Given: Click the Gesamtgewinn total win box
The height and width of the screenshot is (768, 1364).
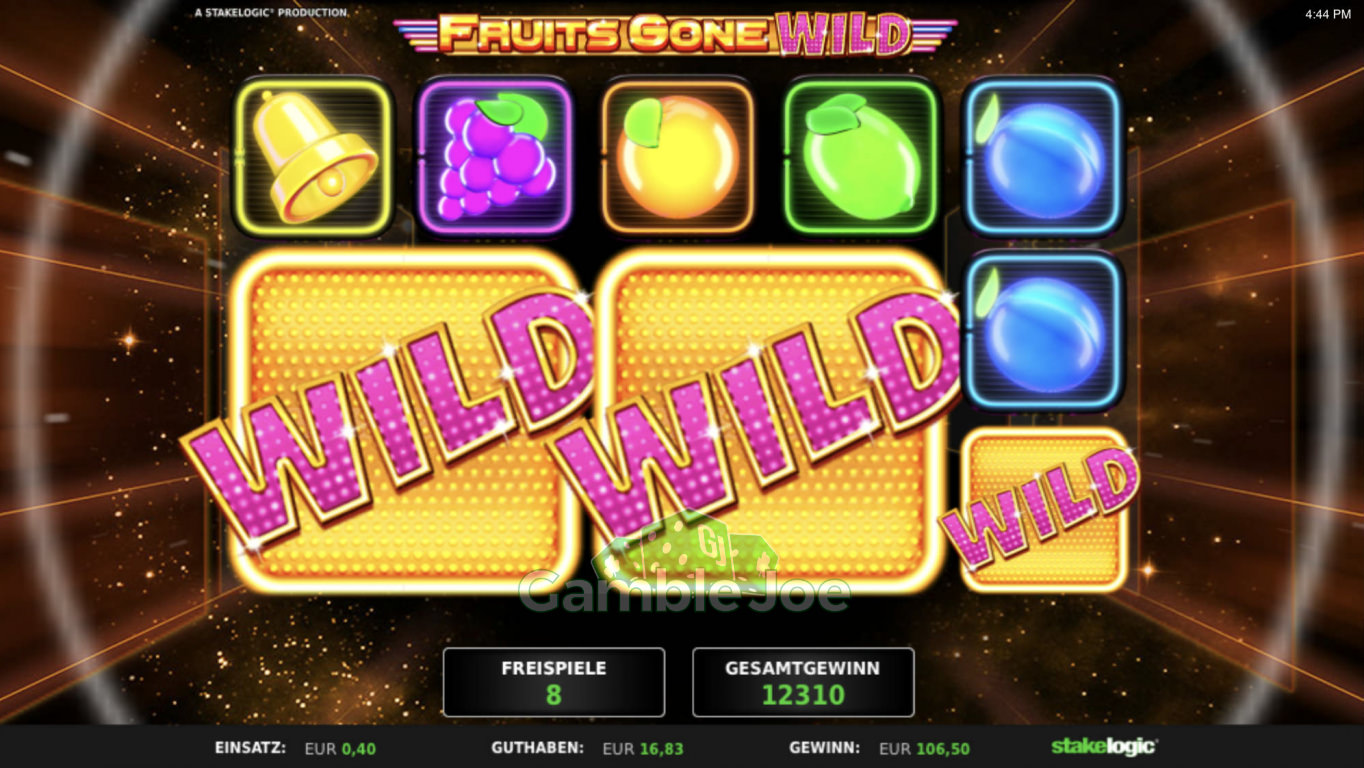Looking at the screenshot, I should (x=803, y=682).
